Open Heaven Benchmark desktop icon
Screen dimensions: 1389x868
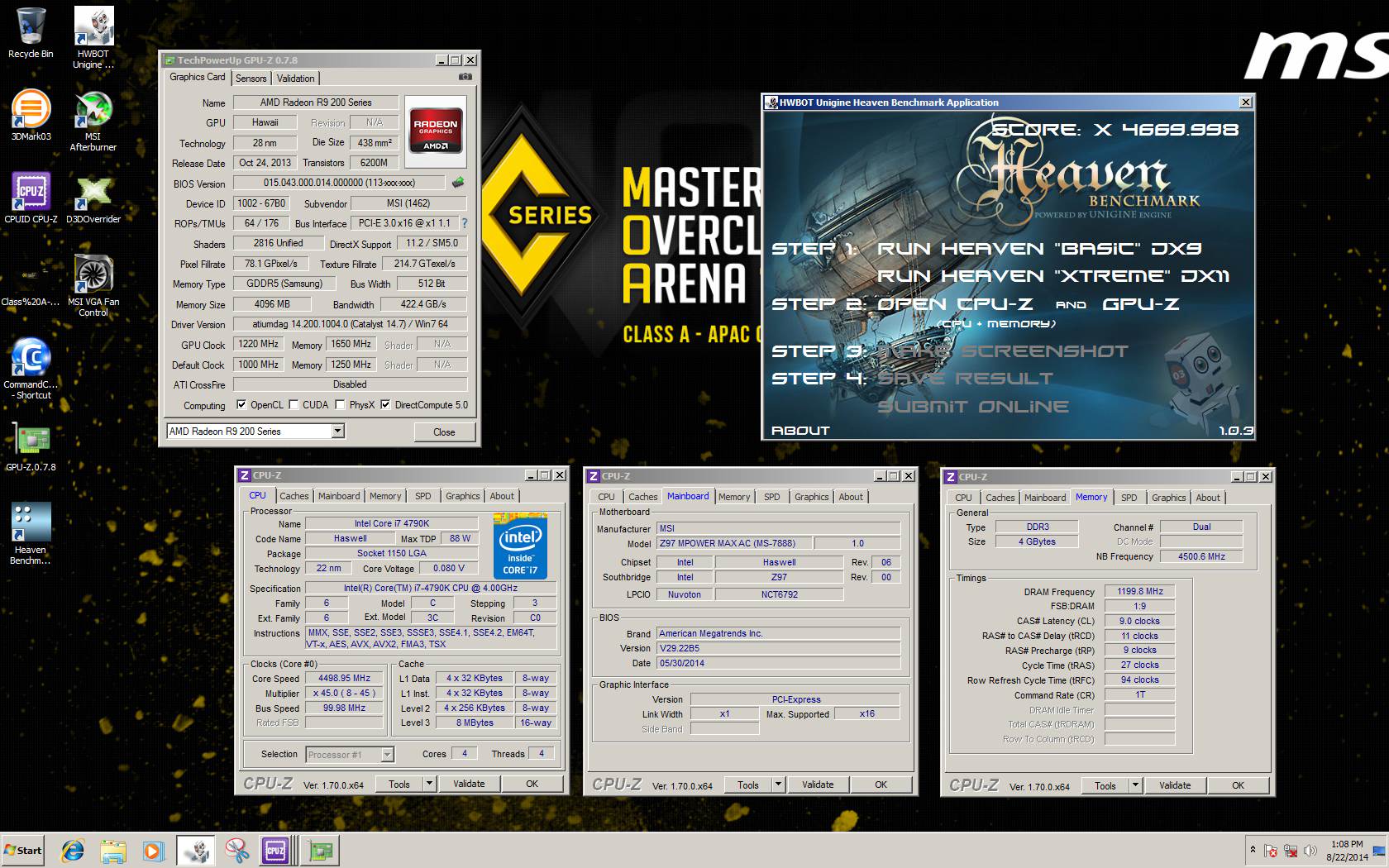point(31,534)
